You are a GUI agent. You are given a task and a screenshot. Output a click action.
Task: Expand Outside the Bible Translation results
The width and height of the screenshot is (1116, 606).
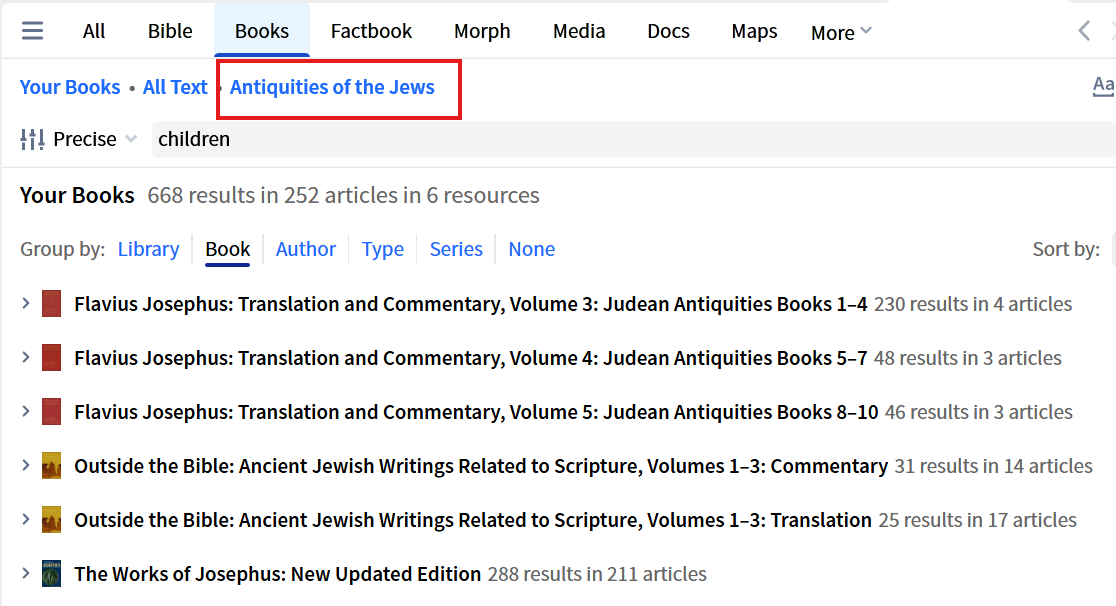26,520
